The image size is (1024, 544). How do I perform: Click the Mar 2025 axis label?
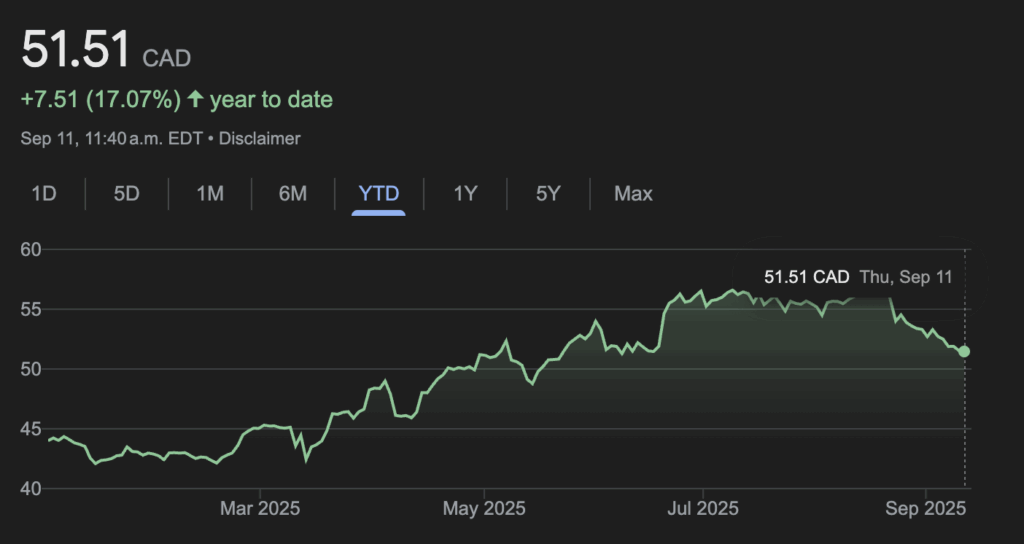pyautogui.click(x=259, y=509)
